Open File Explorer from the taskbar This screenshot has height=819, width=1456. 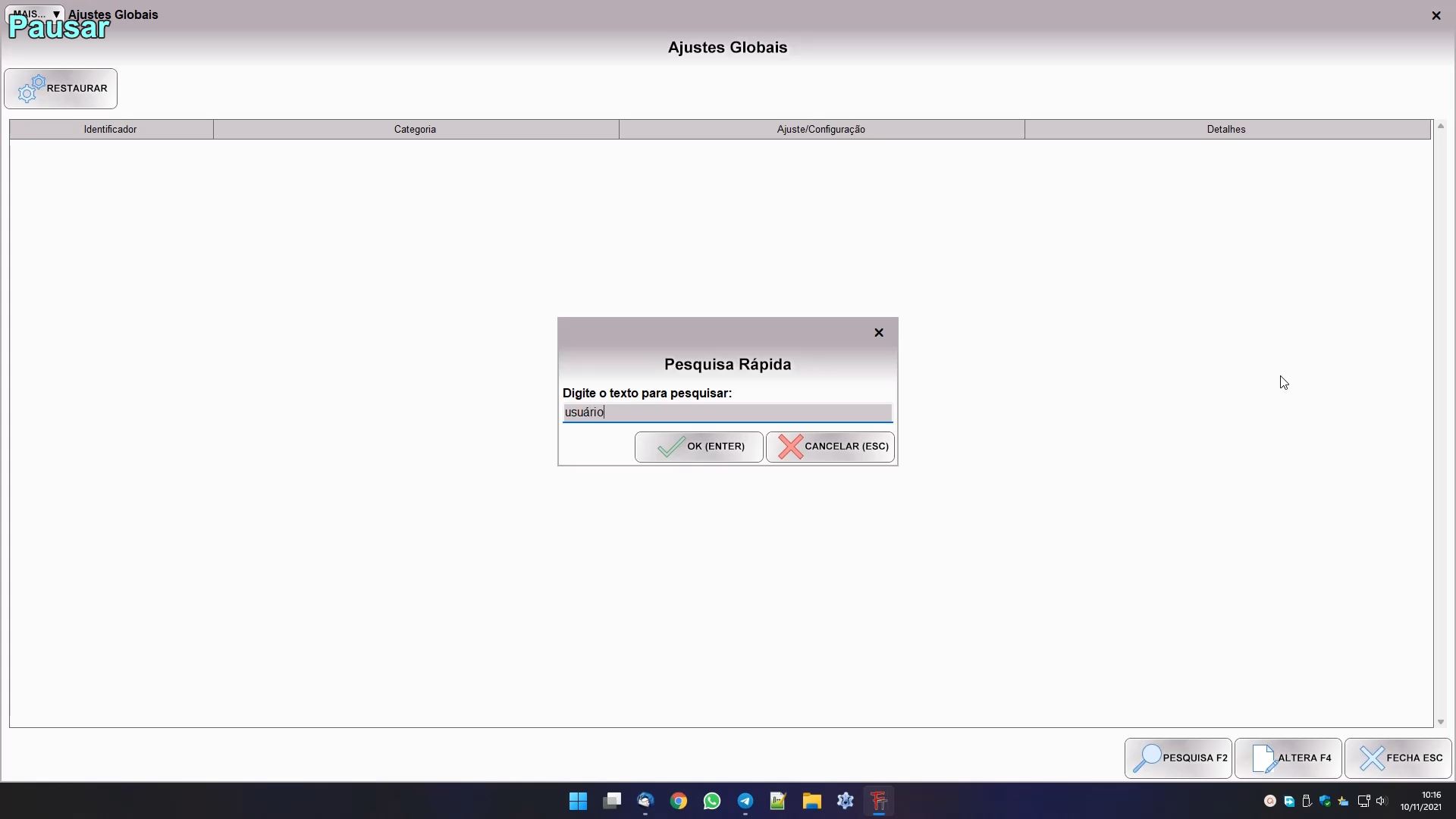811,801
